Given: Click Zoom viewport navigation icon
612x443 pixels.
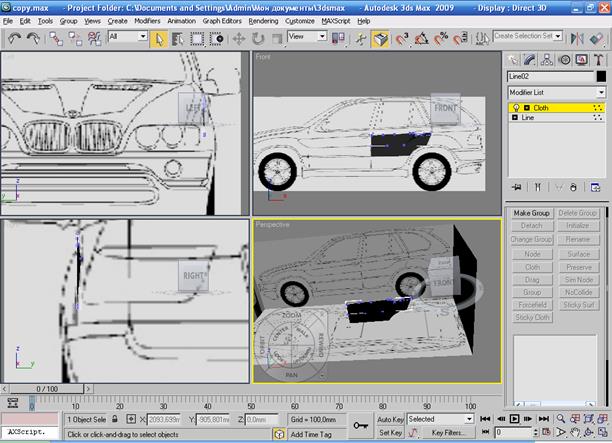Looking at the screenshot, I should tap(560, 418).
